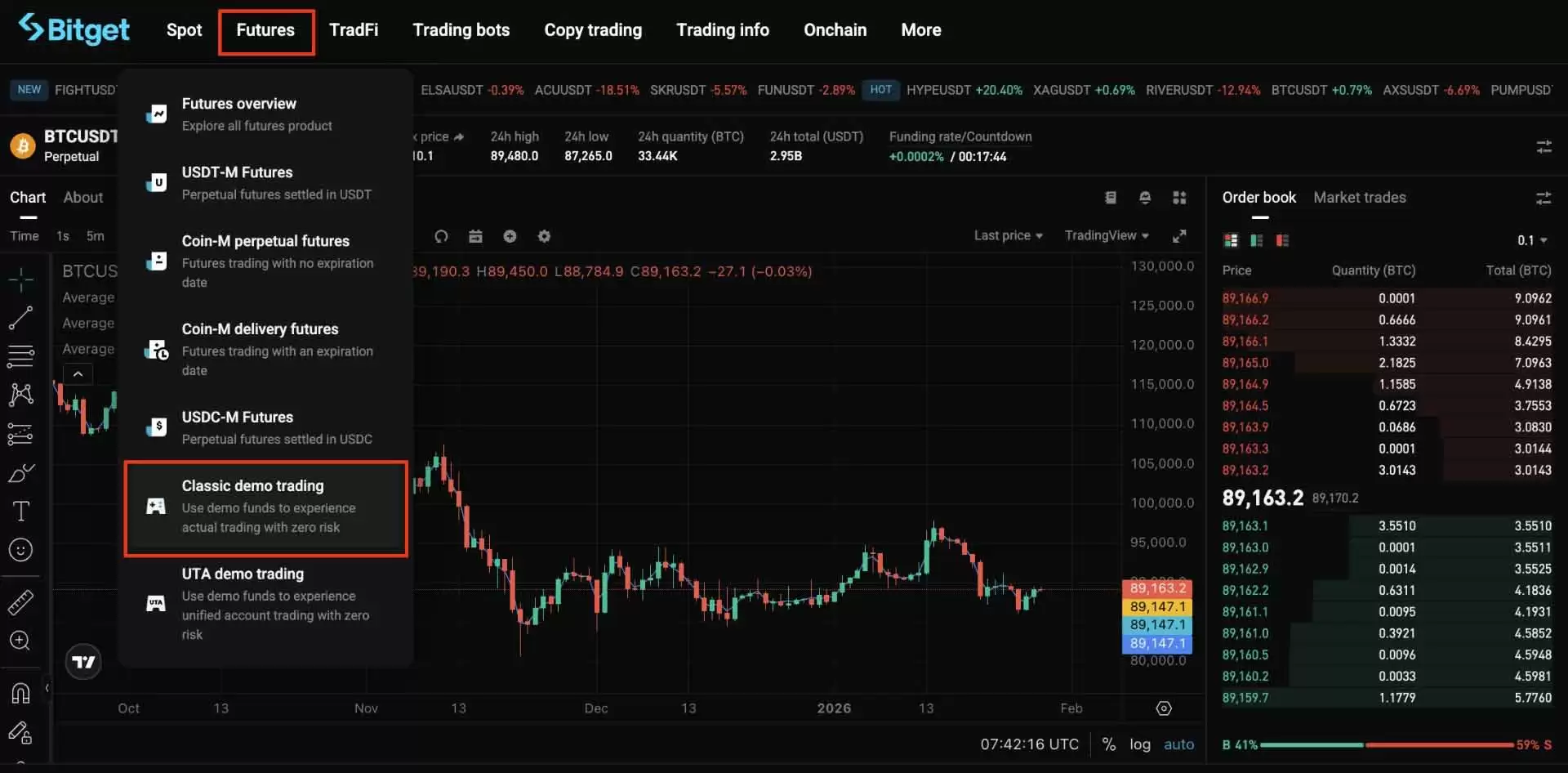Expand the chart to fullscreen

[x=1178, y=236]
